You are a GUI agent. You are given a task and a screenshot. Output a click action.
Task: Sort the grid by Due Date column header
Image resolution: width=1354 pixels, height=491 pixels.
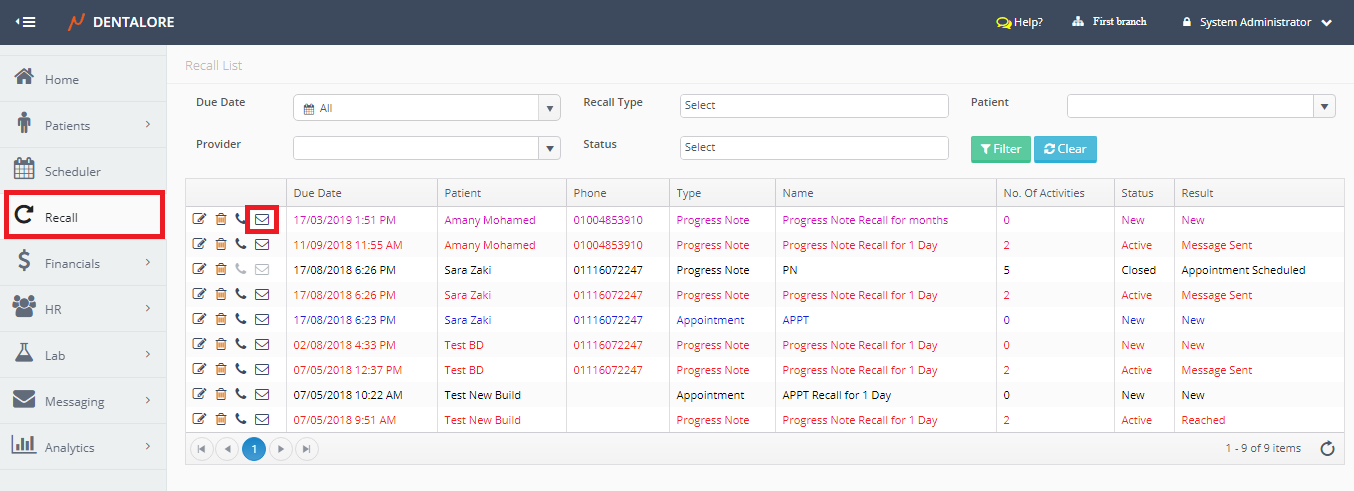point(317,193)
